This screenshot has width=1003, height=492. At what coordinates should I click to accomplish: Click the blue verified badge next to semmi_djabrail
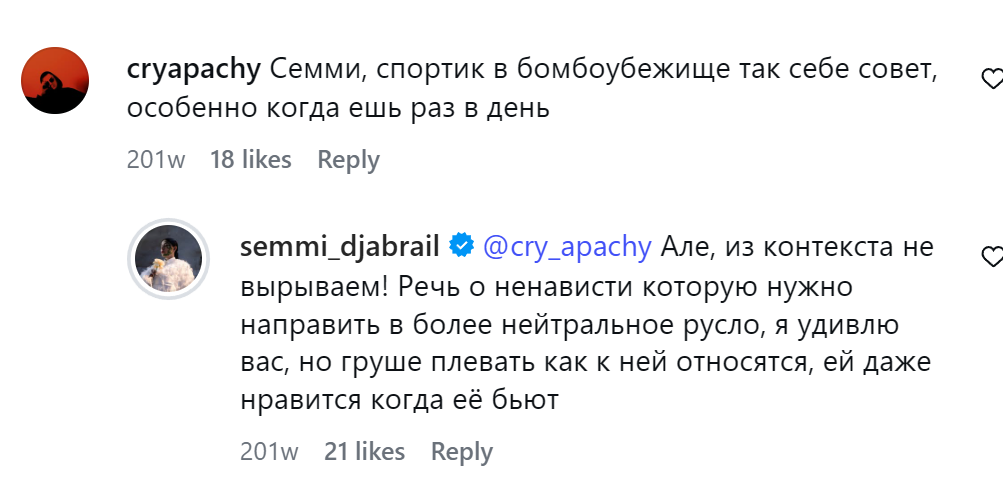point(461,245)
